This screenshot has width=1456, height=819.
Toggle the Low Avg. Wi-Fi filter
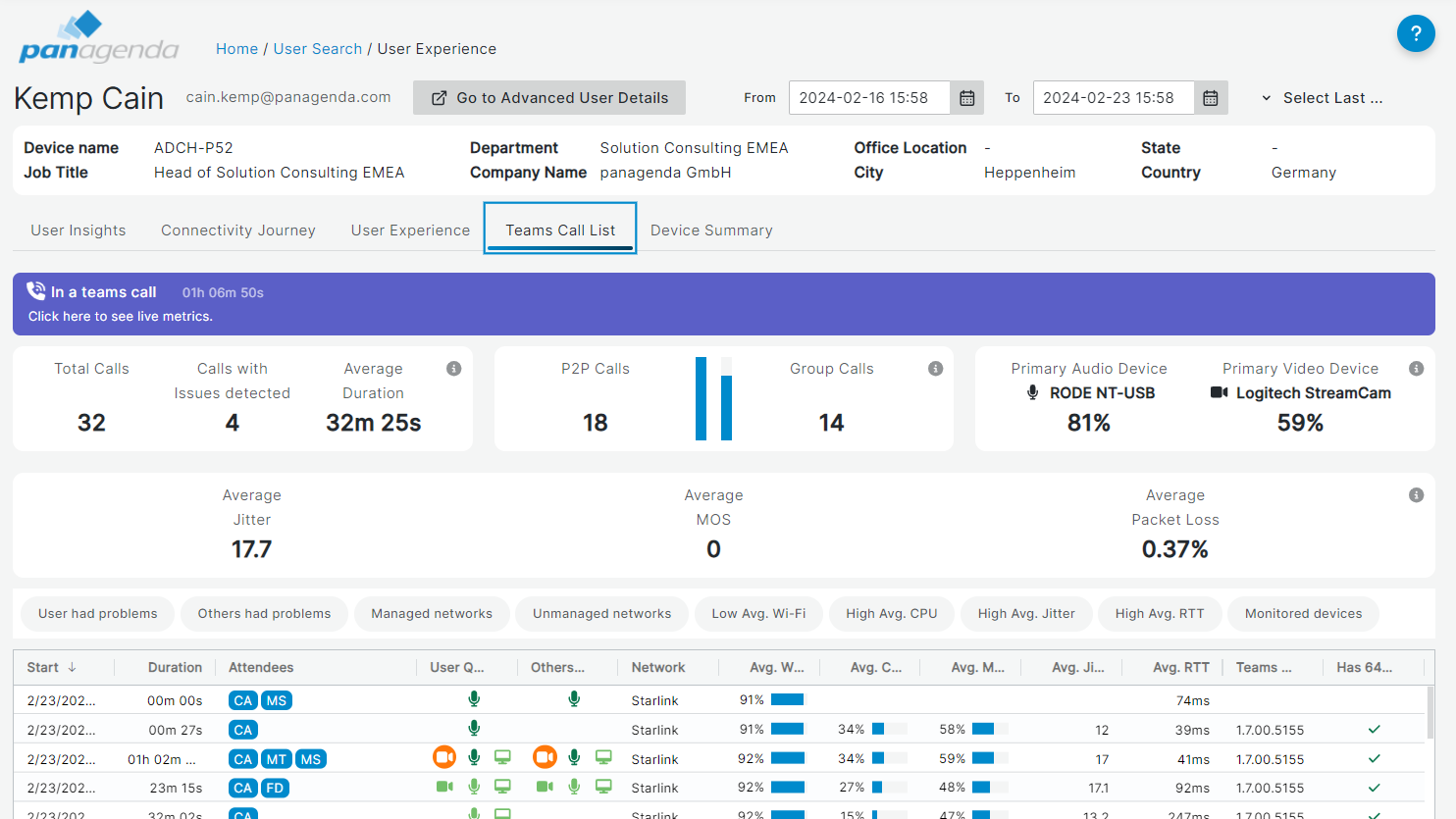pyautogui.click(x=759, y=614)
